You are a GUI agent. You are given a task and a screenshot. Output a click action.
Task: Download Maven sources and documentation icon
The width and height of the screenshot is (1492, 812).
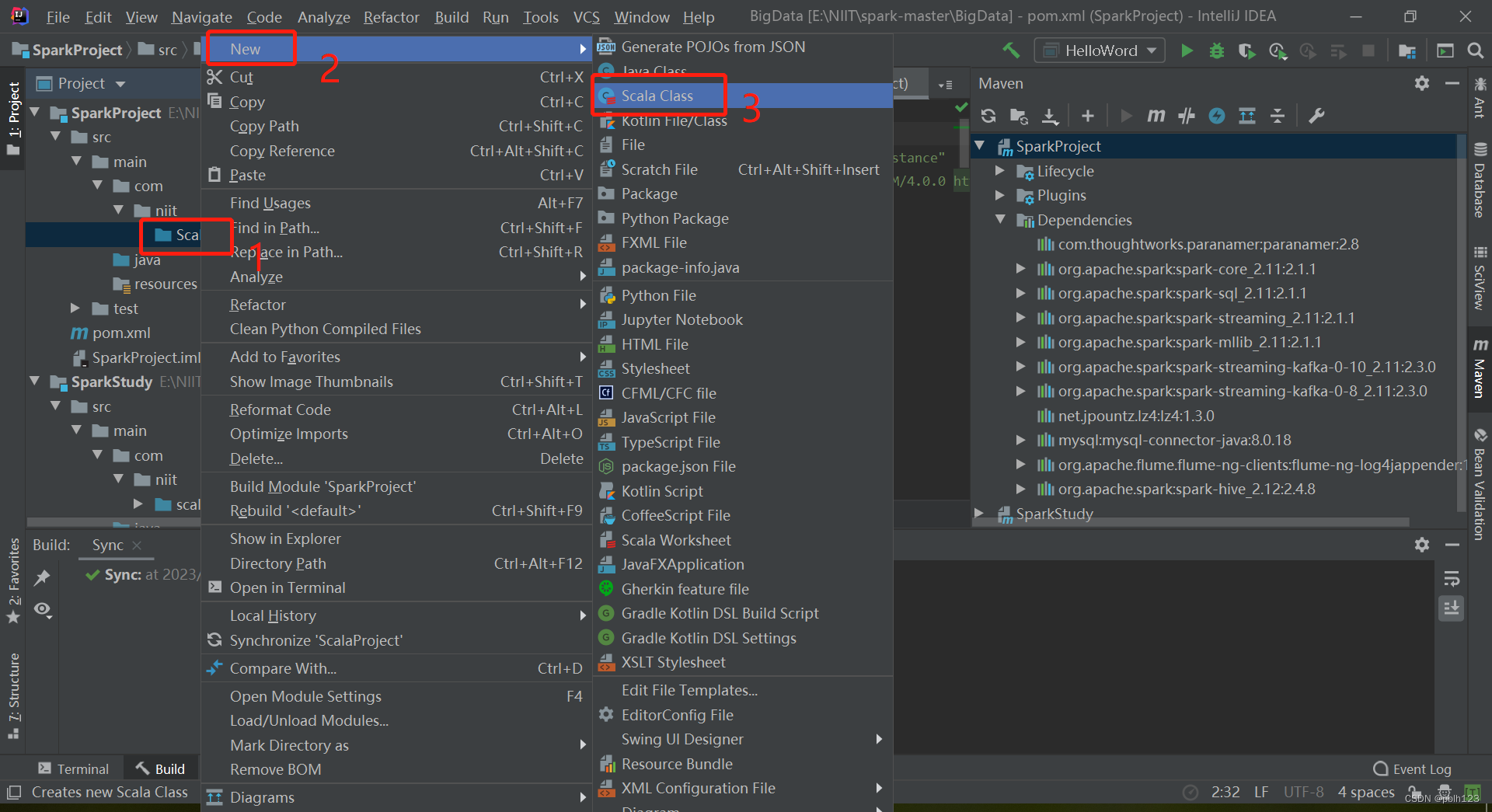(1050, 116)
